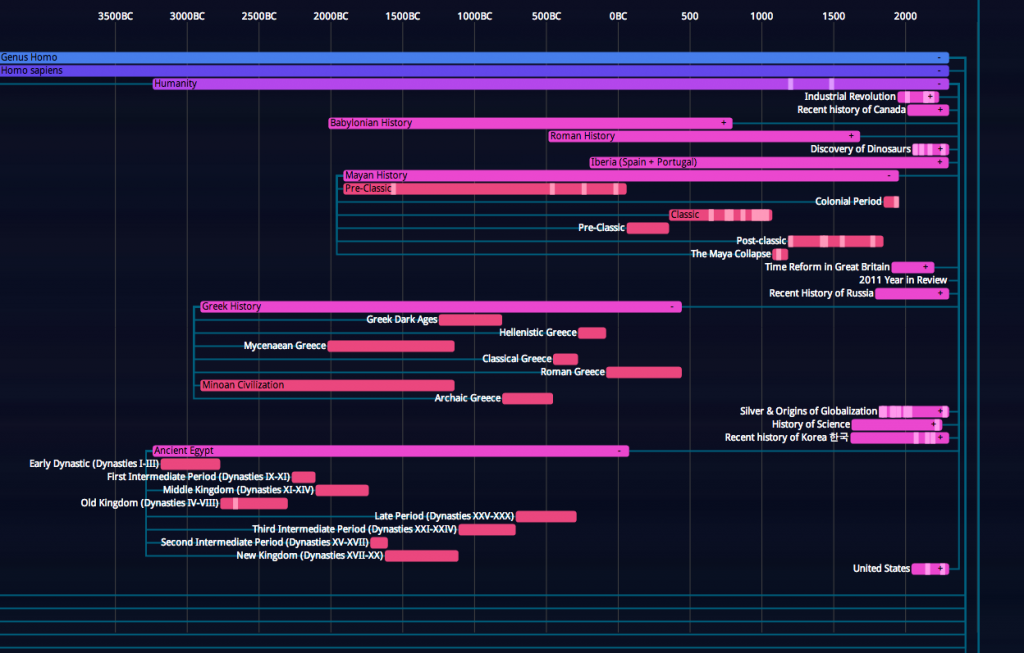This screenshot has height=653, width=1024.
Task: Click the Greek History title text
Action: point(231,306)
